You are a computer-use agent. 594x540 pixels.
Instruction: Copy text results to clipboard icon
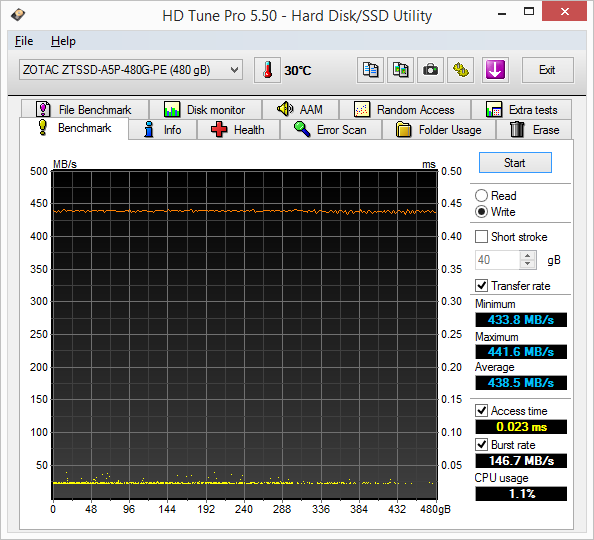(370, 70)
